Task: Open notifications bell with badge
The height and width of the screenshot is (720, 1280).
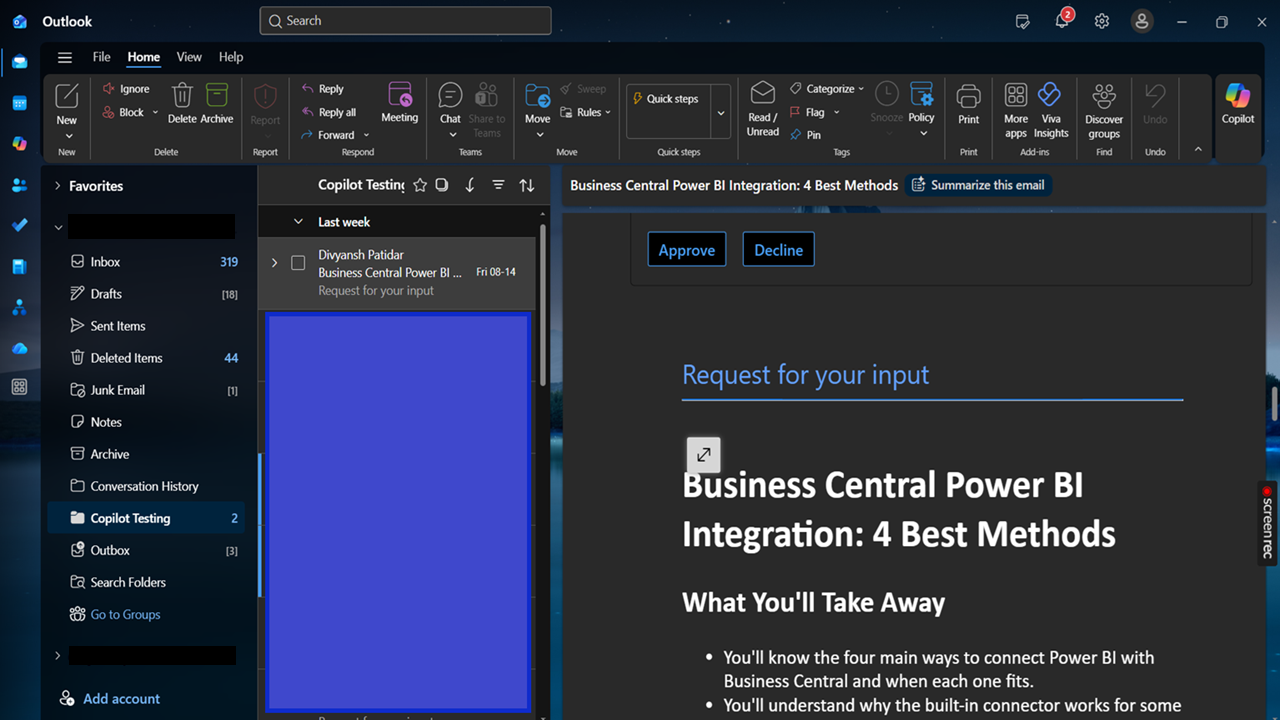Action: [x=1062, y=21]
